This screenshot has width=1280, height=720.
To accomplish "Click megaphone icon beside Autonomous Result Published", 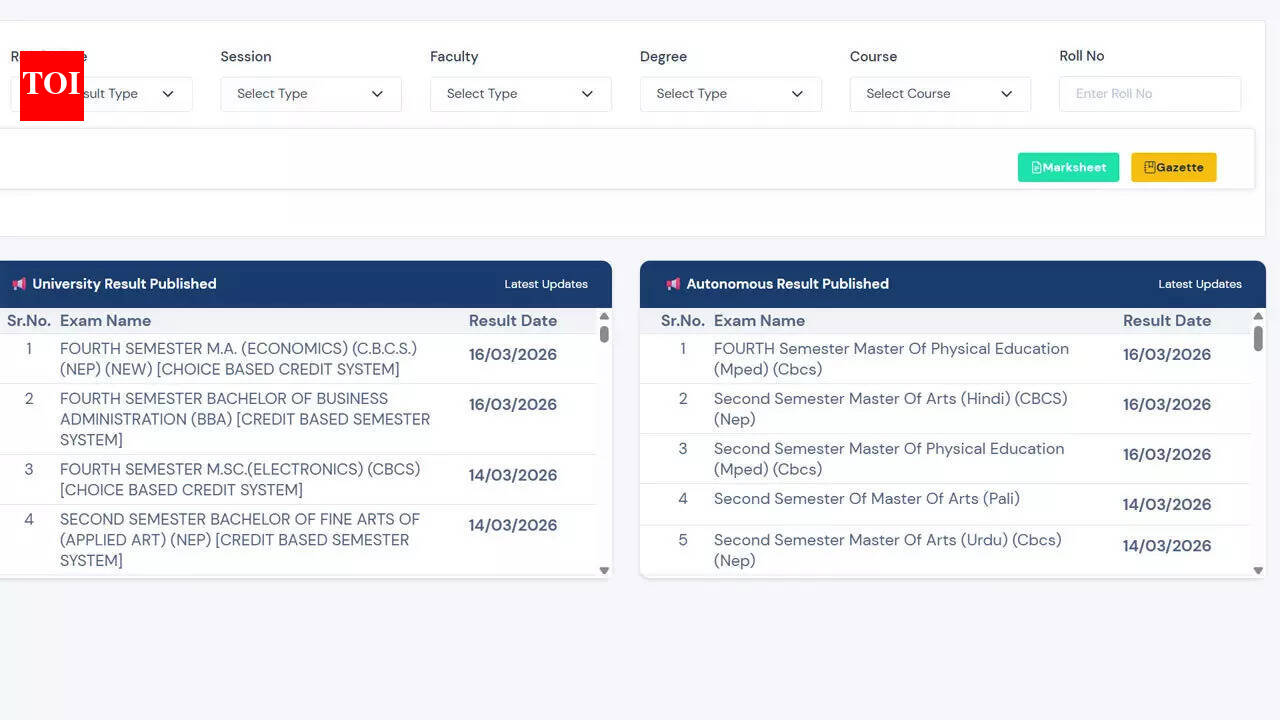I will [x=673, y=284].
